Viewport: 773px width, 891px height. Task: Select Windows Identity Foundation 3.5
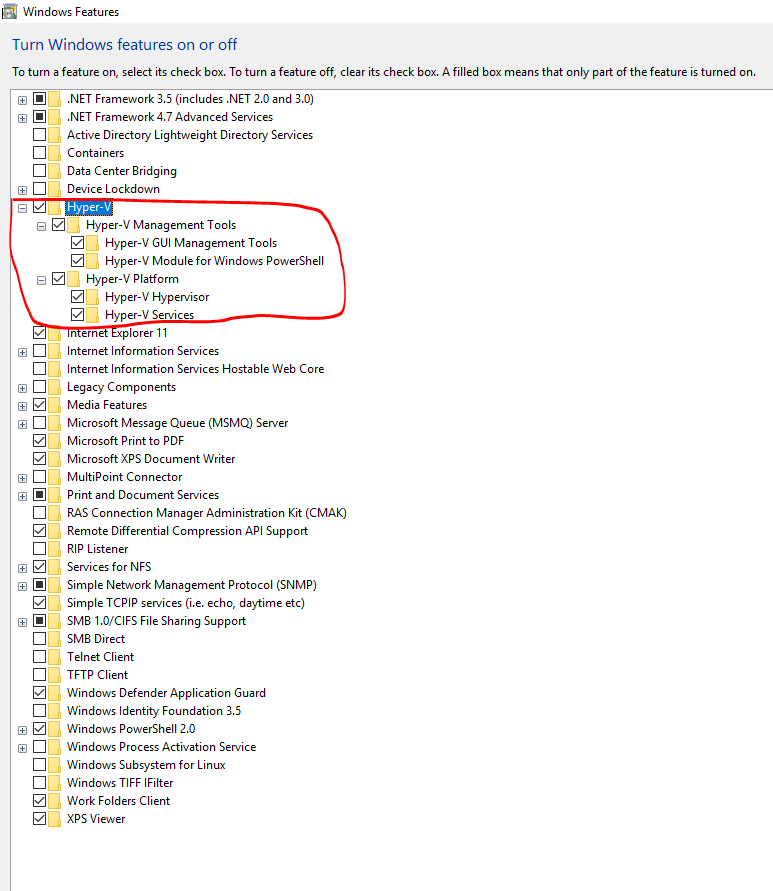click(153, 711)
